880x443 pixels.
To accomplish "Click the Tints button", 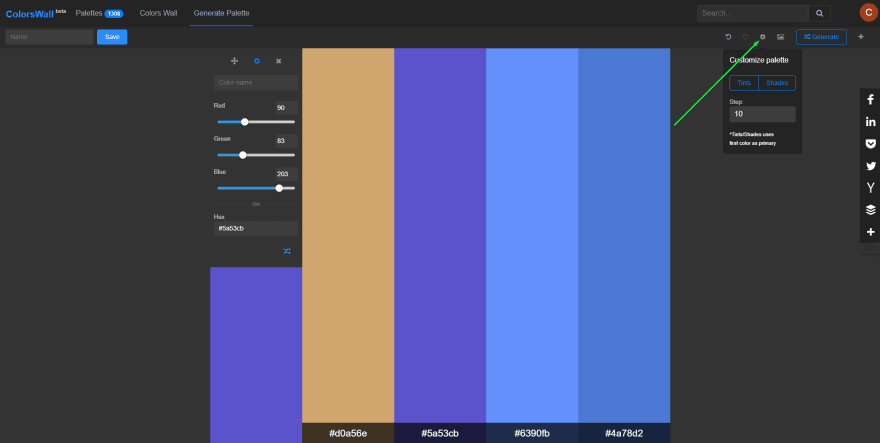I will 744,83.
